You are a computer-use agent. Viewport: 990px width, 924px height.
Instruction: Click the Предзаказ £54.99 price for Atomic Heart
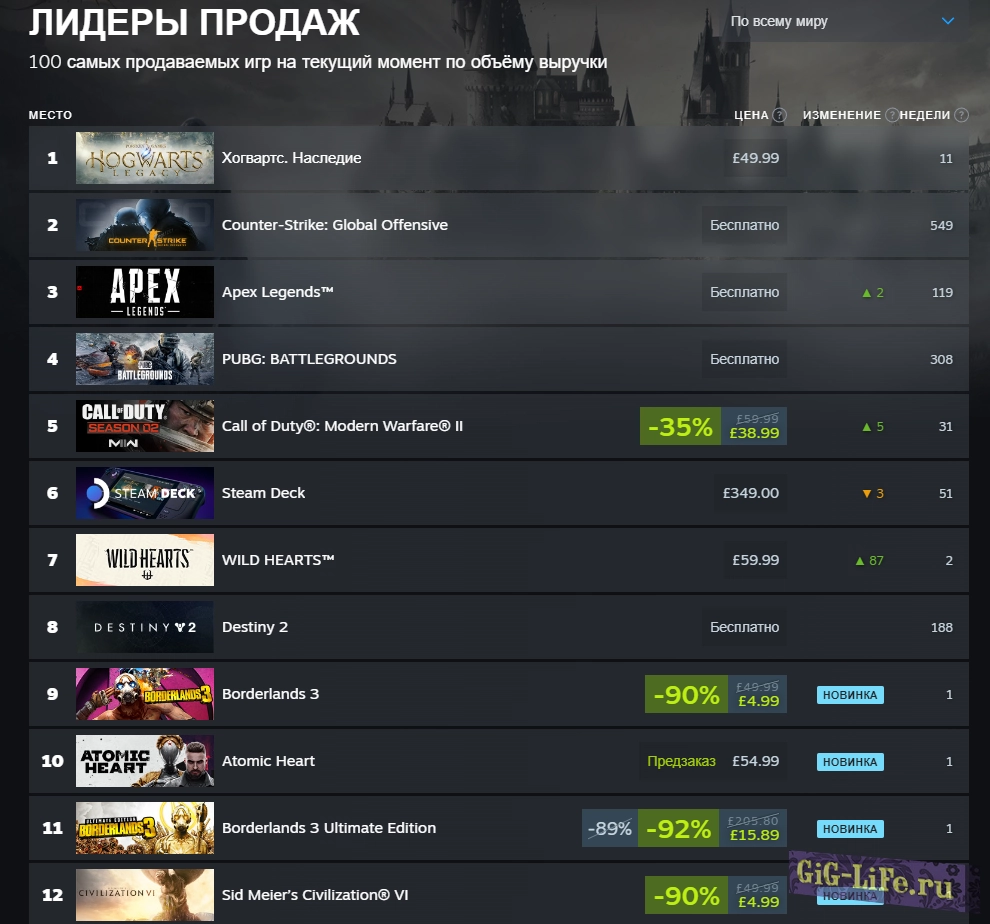(x=713, y=761)
